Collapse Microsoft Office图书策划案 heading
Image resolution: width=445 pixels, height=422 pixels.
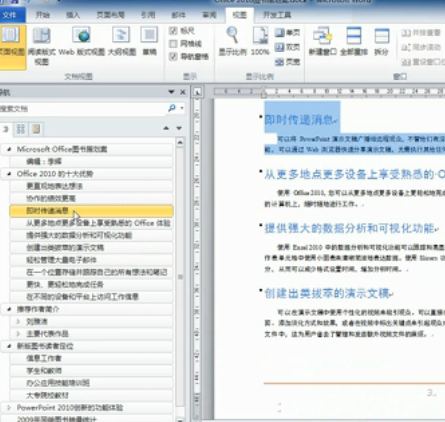tap(9, 149)
